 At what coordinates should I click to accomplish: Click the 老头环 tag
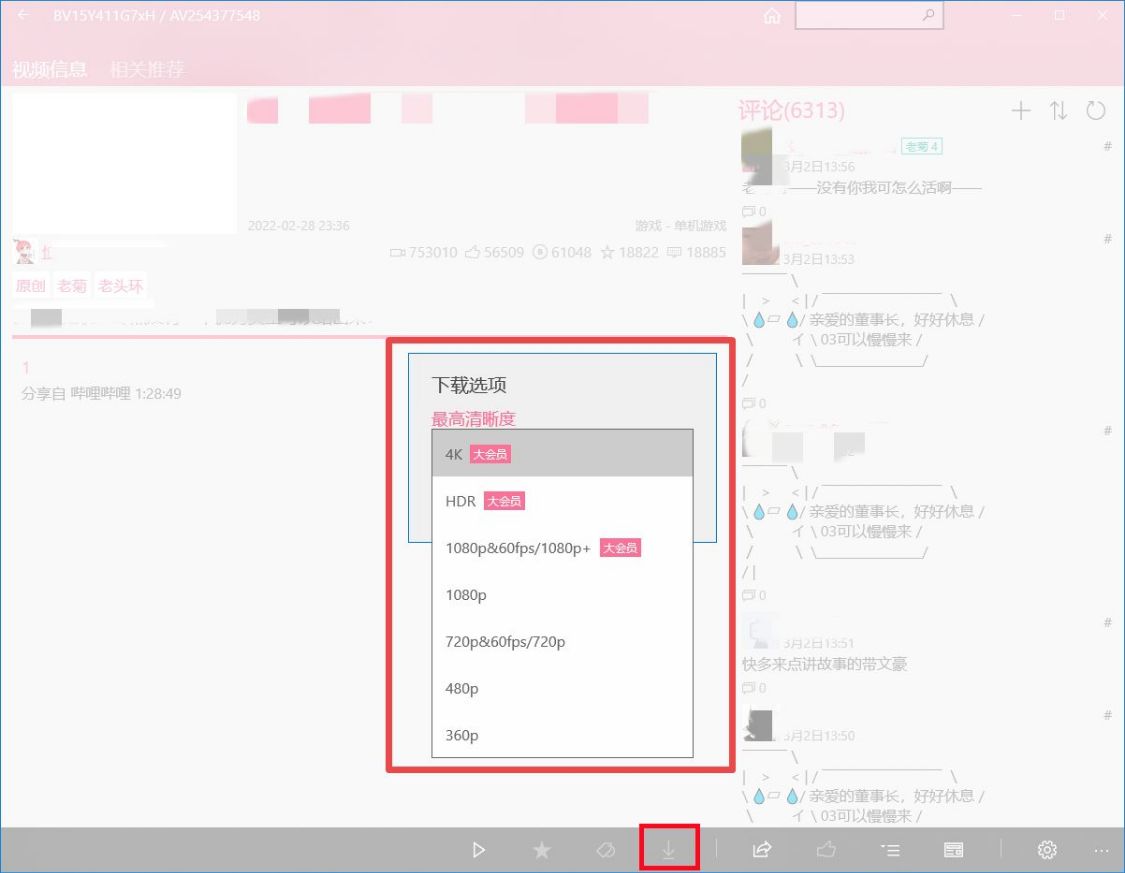121,286
